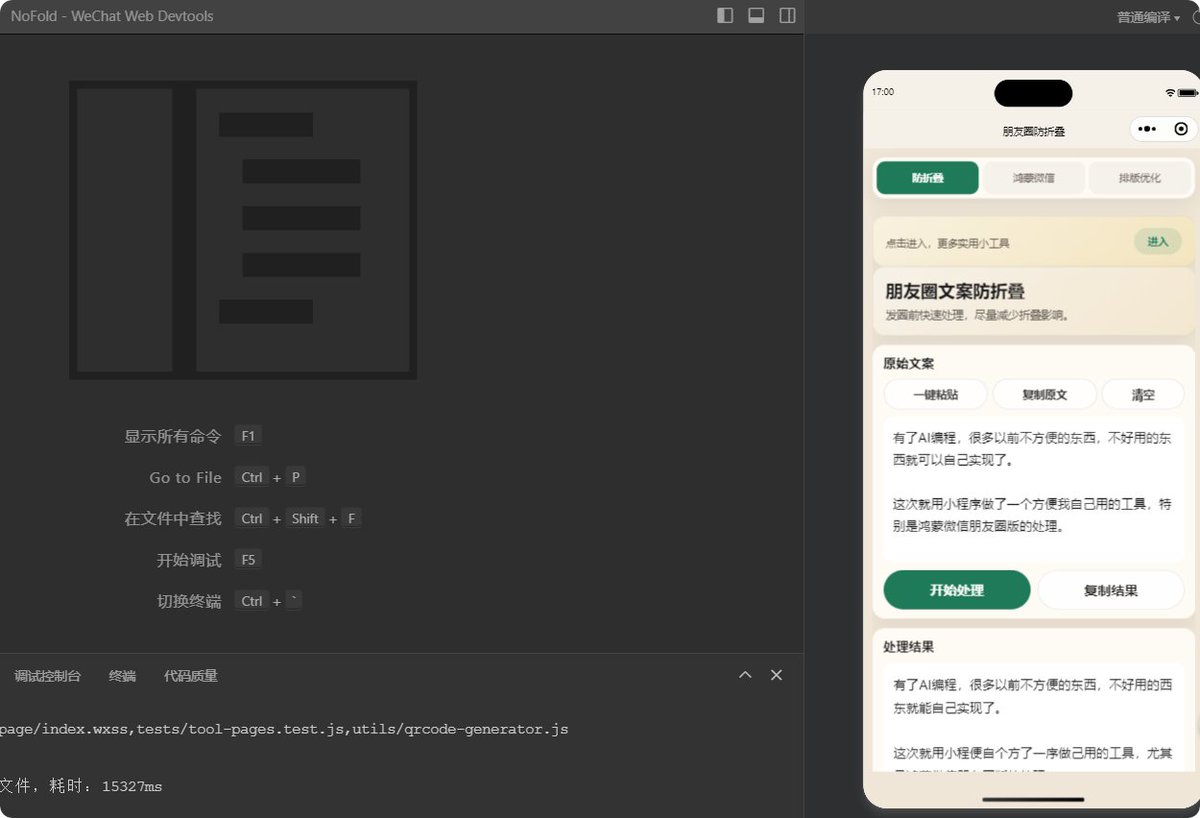
Task: Click the green 开始处理 button
Action: tap(957, 590)
